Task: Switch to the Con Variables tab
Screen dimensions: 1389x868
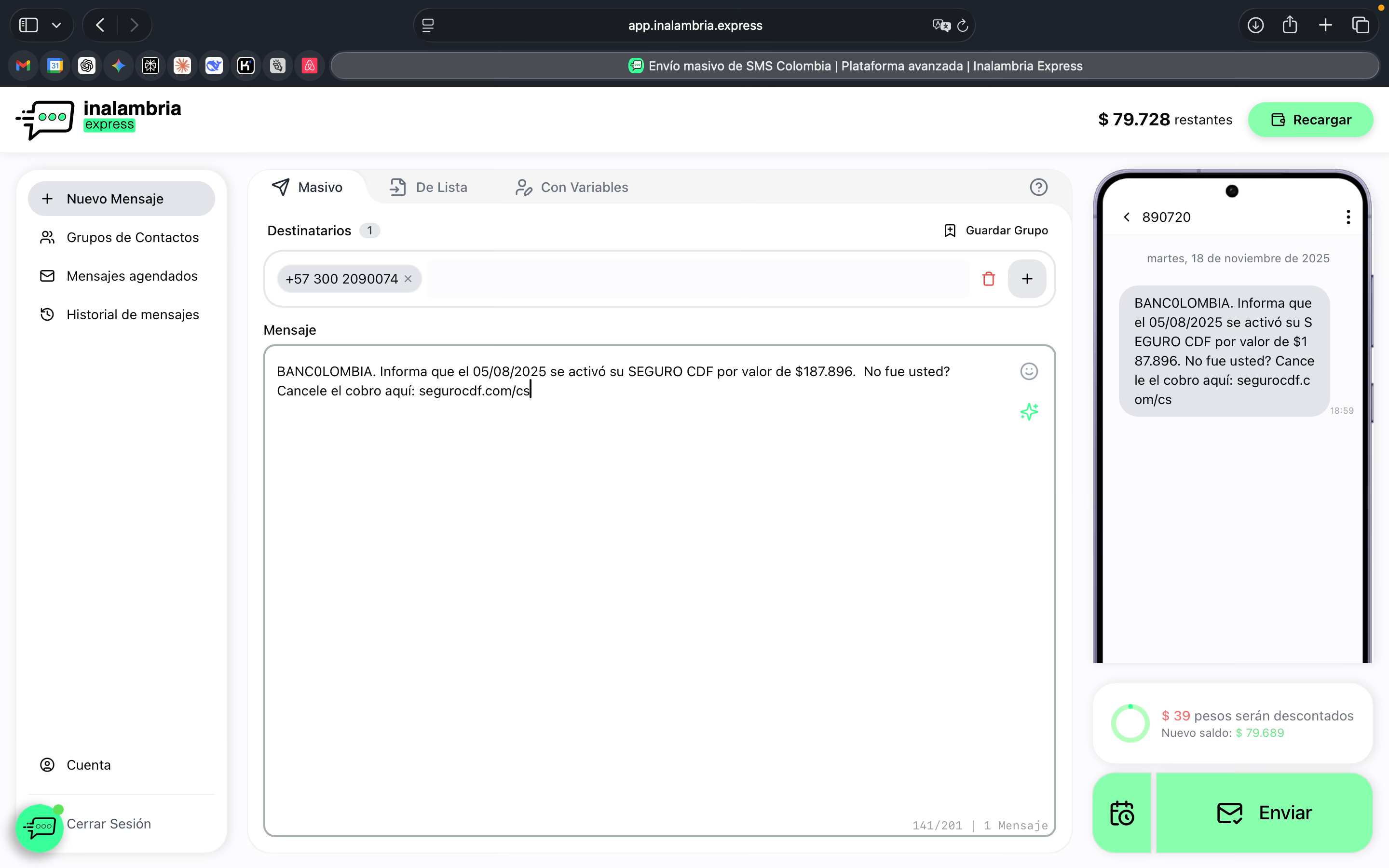Action: coord(572,187)
